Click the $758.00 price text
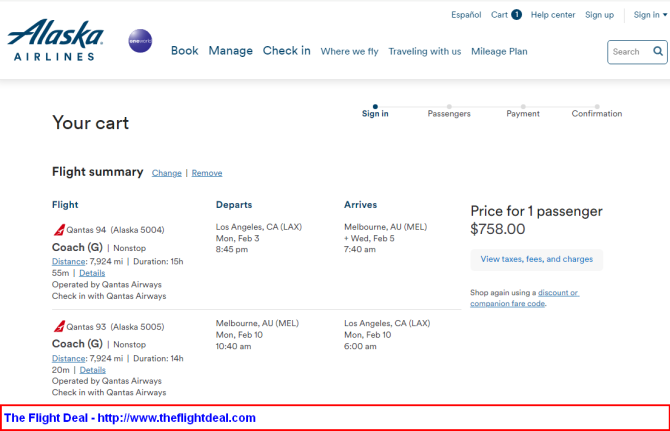The width and height of the screenshot is (670, 431). point(498,229)
